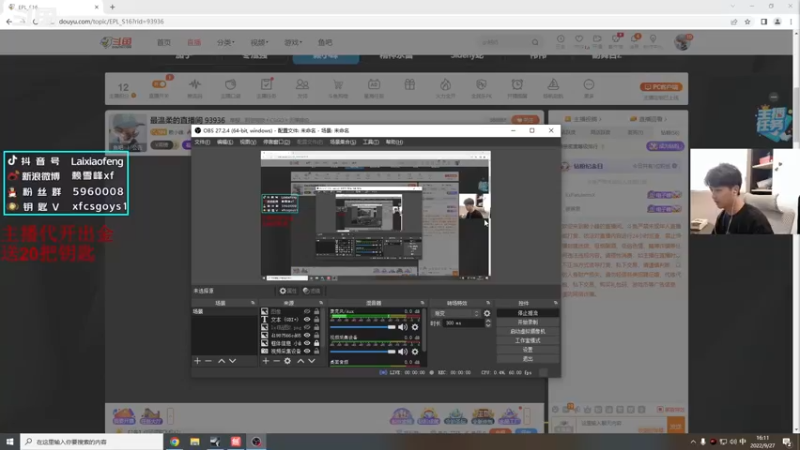This screenshot has width=800, height=450.
Task: Open the flame icon in the streamer toolbar
Action: pos(445,85)
